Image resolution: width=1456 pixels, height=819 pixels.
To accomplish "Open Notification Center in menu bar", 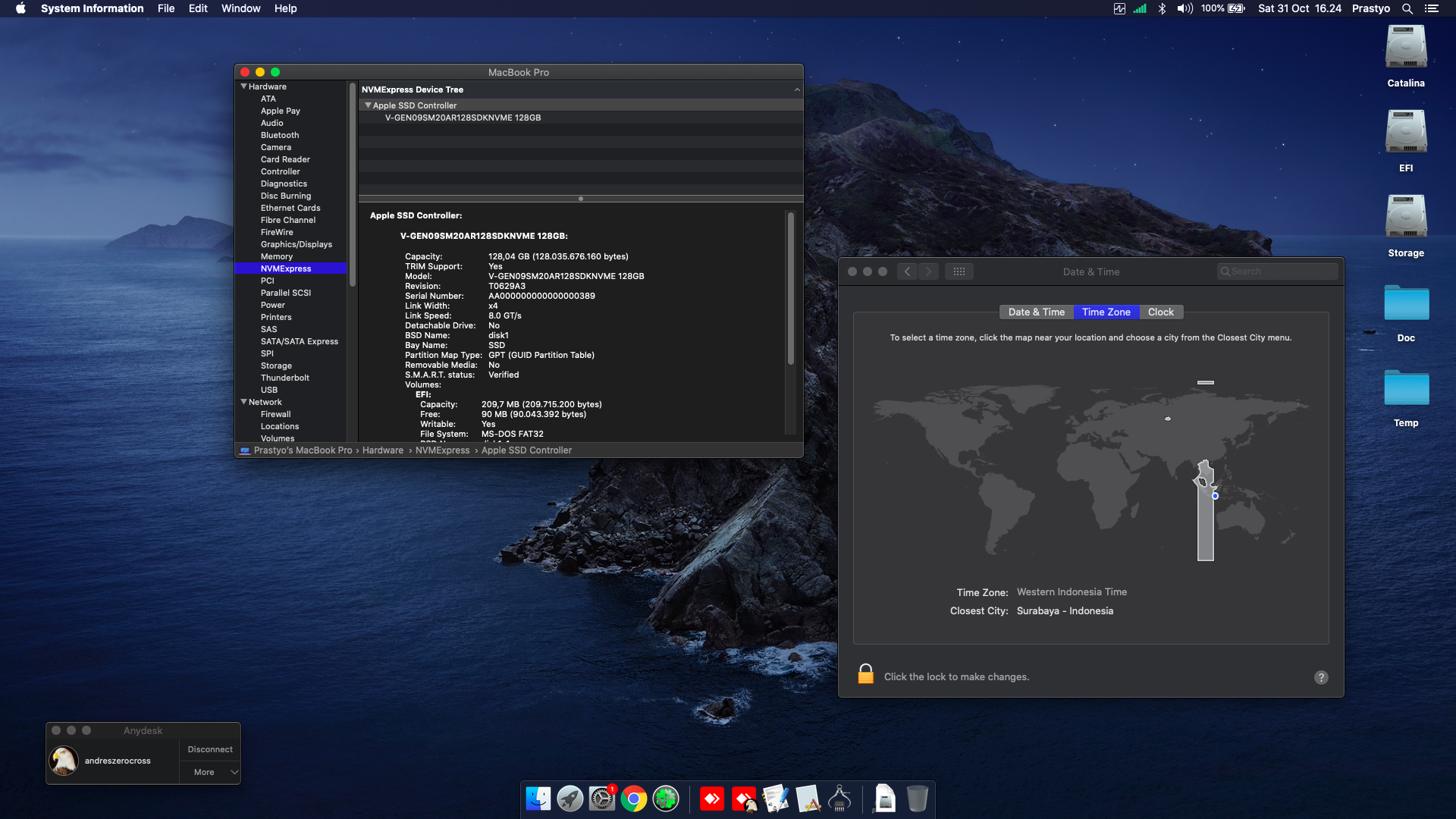I will 1431,8.
